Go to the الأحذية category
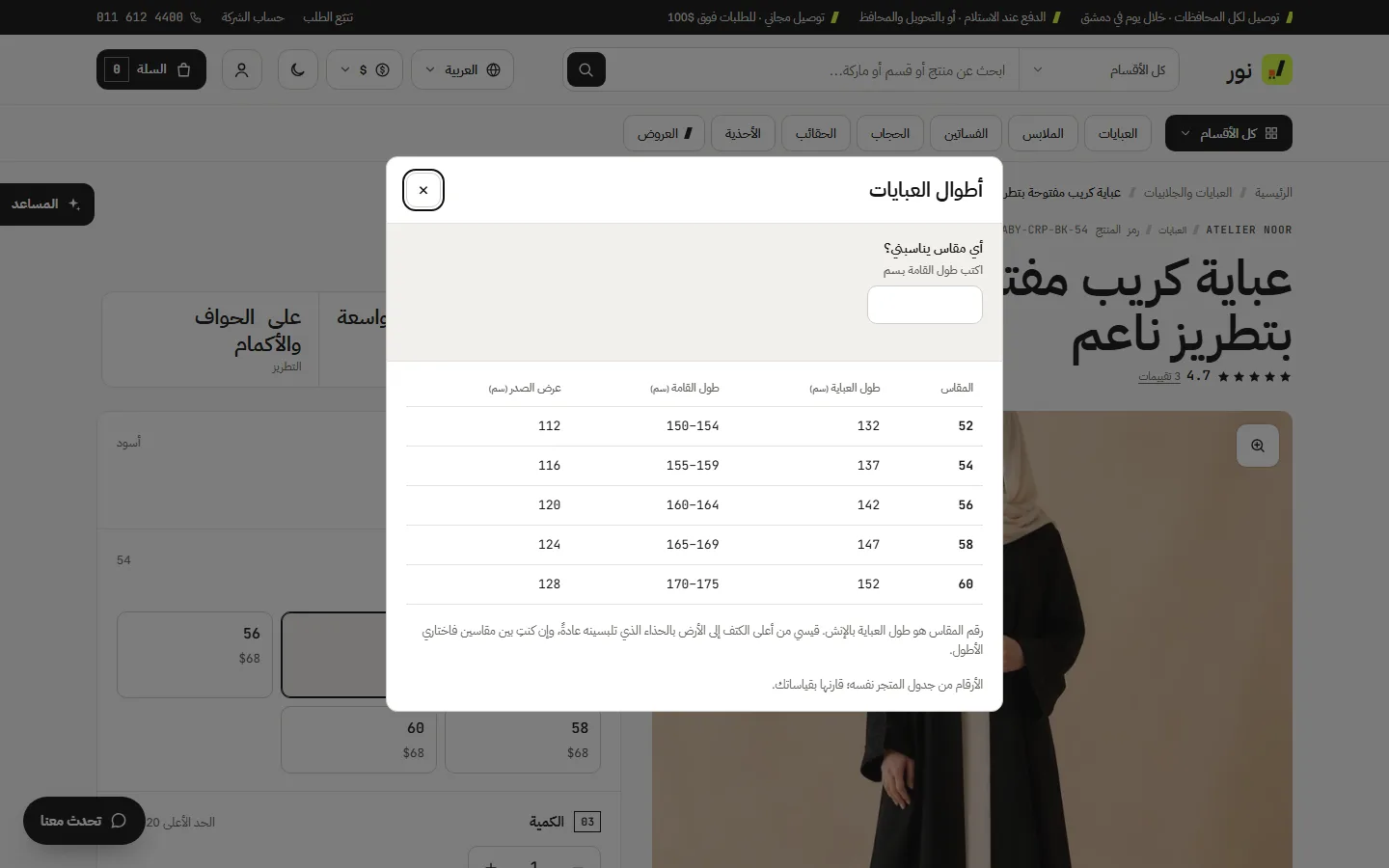This screenshot has width=1389, height=868. (x=743, y=133)
